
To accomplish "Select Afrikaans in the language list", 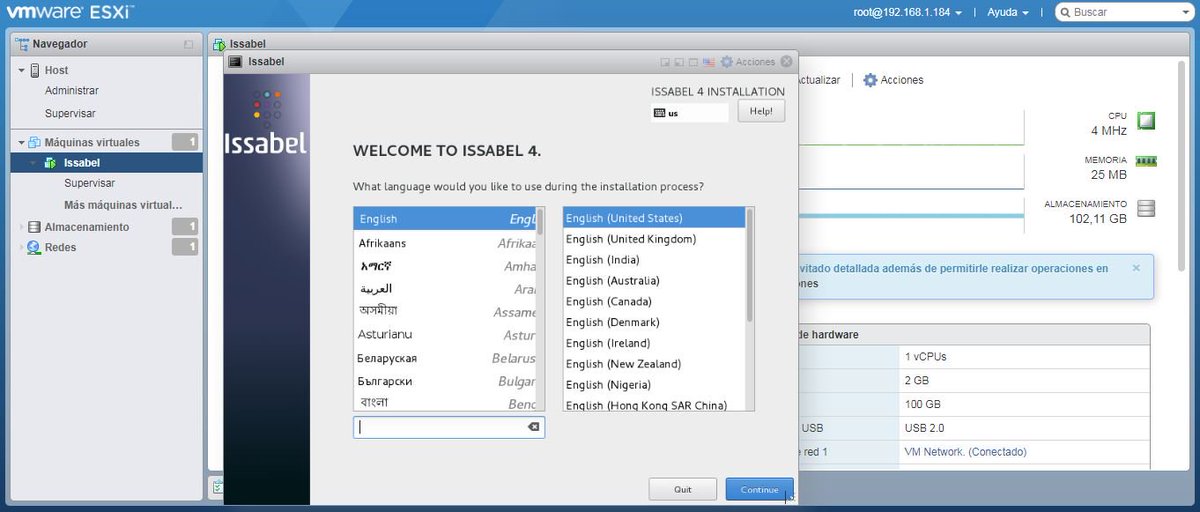I will pos(444,243).
